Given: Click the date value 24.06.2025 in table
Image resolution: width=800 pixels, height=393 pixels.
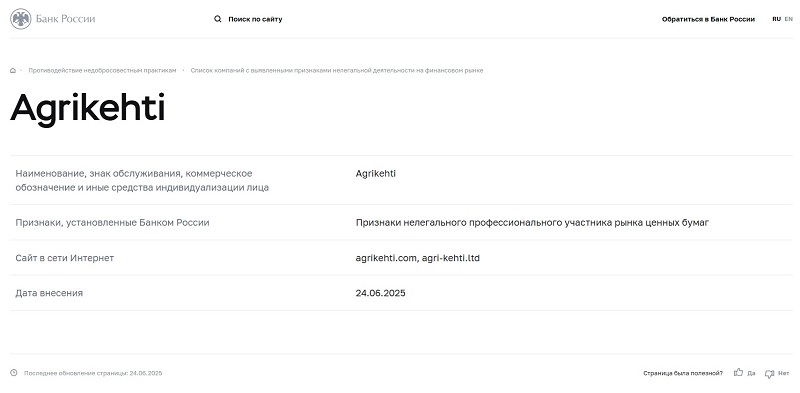Looking at the screenshot, I should click(x=381, y=293).
